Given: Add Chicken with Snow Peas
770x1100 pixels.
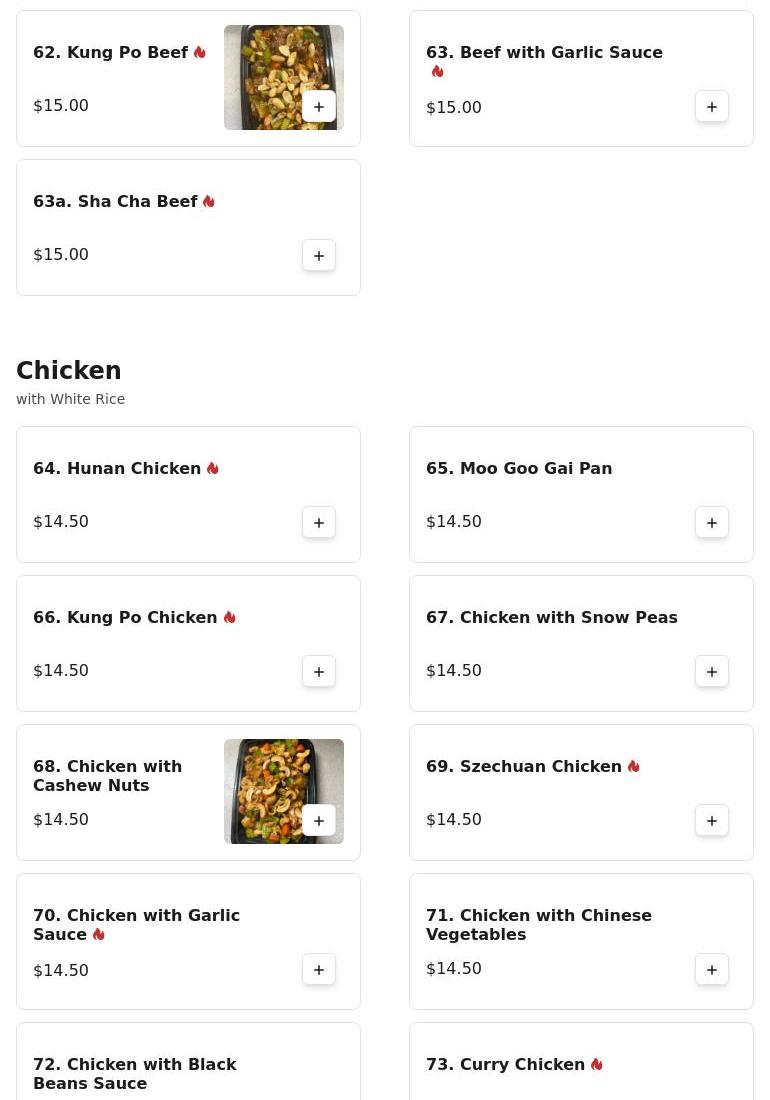Looking at the screenshot, I should (x=712, y=672).
